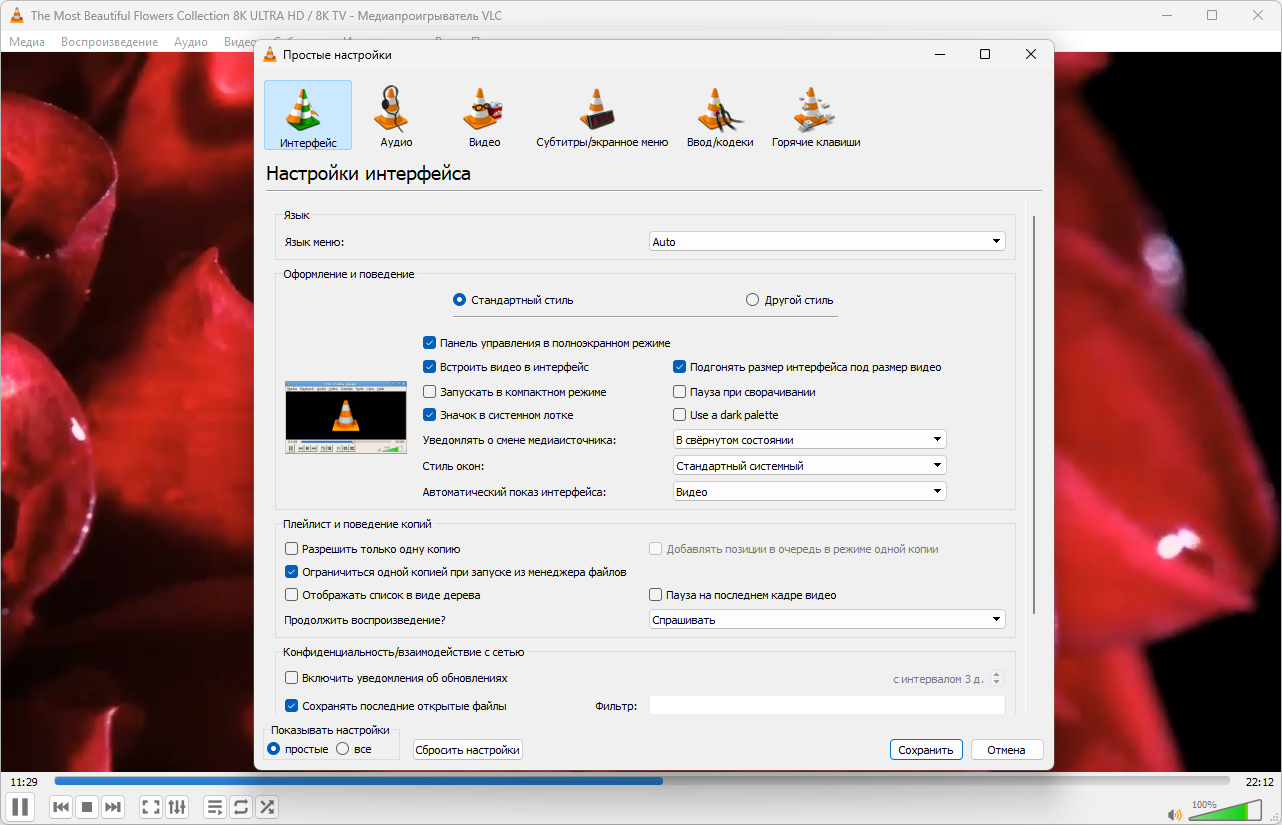Open the 'Стиль окон' dropdown

(809, 465)
